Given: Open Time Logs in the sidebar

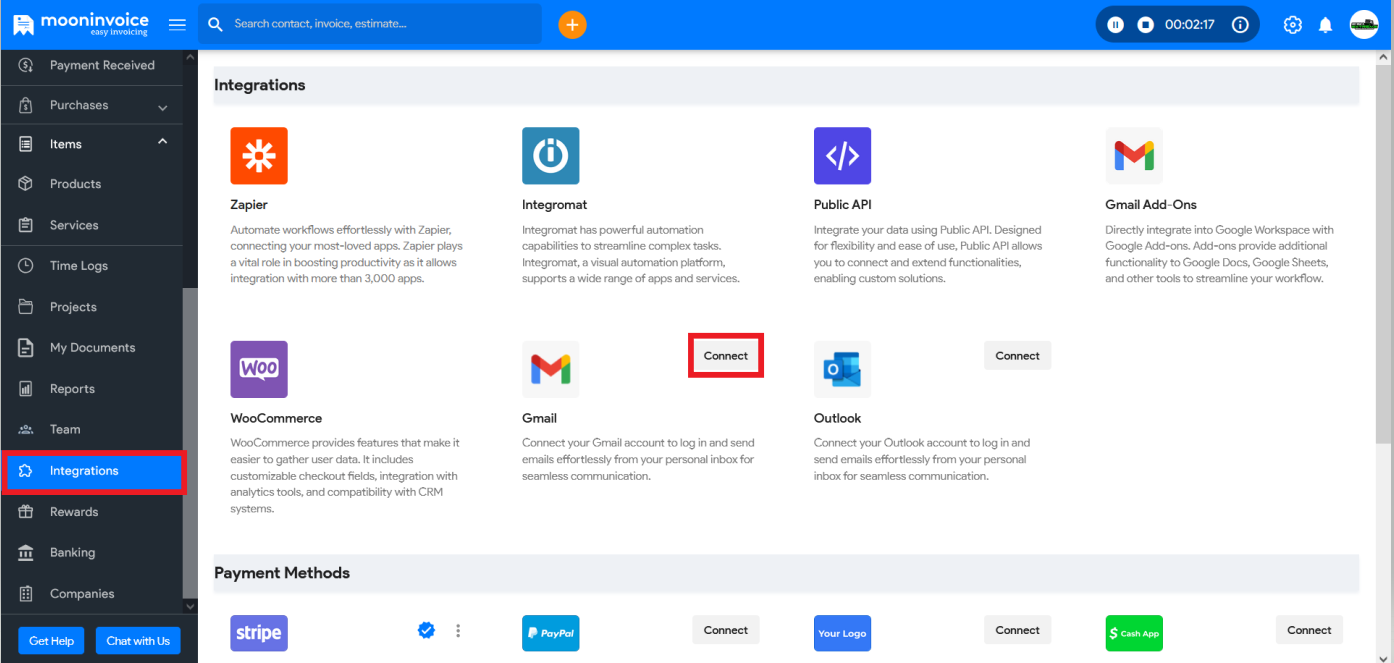Looking at the screenshot, I should (x=91, y=266).
